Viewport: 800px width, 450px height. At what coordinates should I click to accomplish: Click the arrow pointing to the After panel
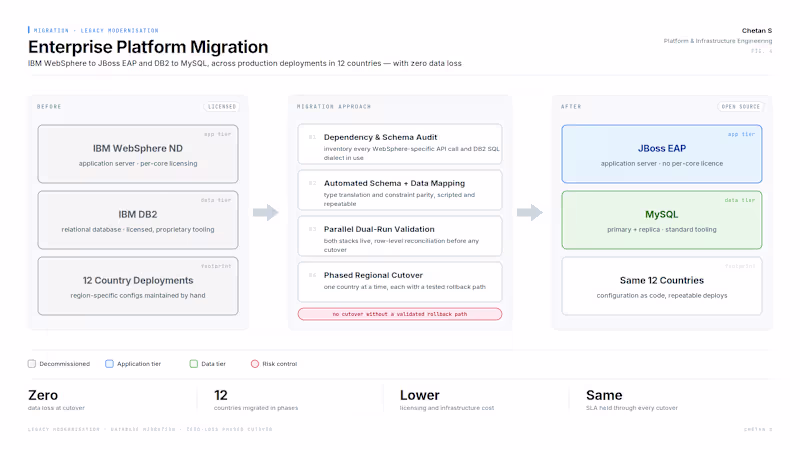click(x=530, y=212)
